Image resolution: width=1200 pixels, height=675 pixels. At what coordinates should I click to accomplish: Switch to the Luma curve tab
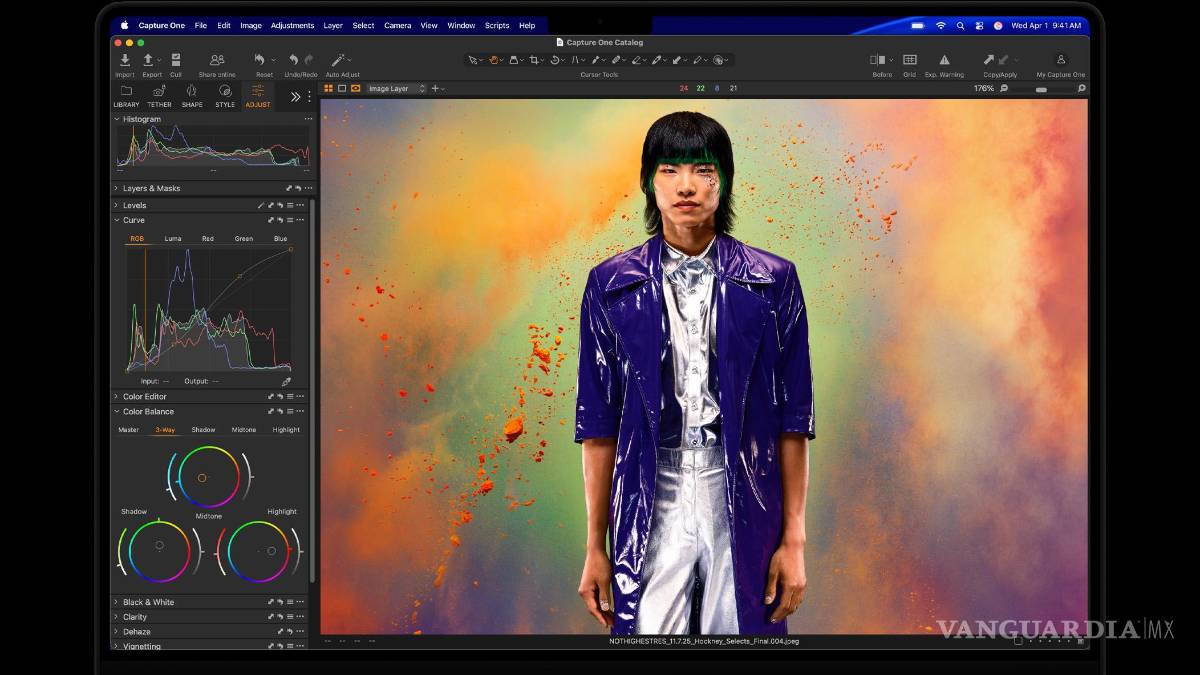coord(173,239)
